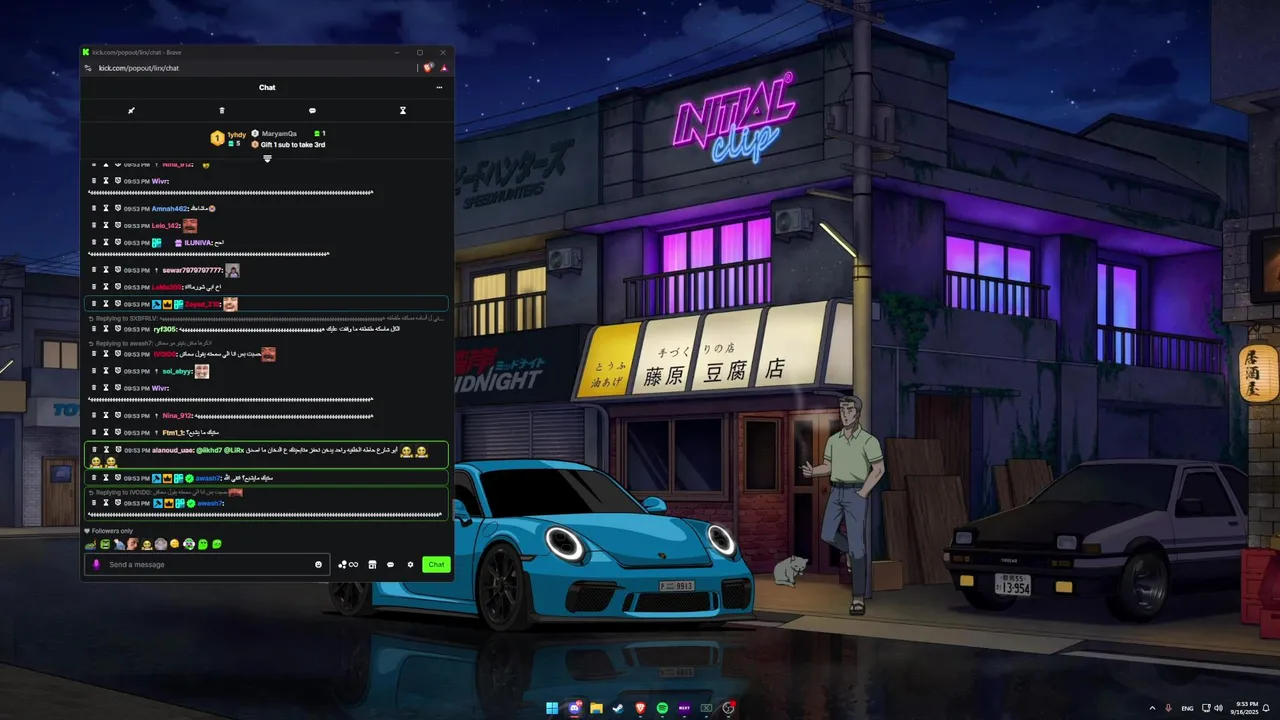Open chat settings gear icon

pos(410,565)
